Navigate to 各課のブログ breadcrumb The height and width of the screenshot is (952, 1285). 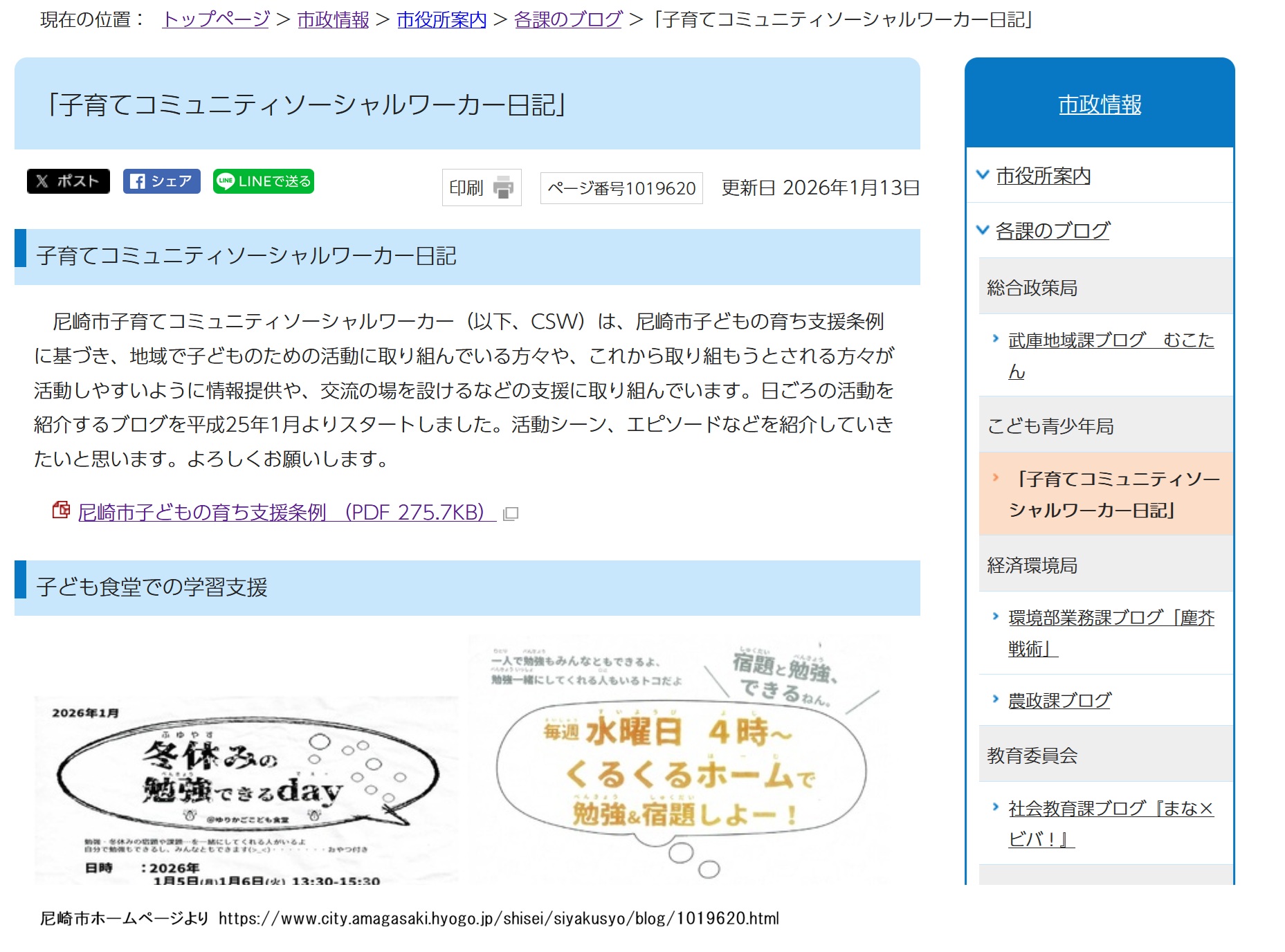coord(568,19)
